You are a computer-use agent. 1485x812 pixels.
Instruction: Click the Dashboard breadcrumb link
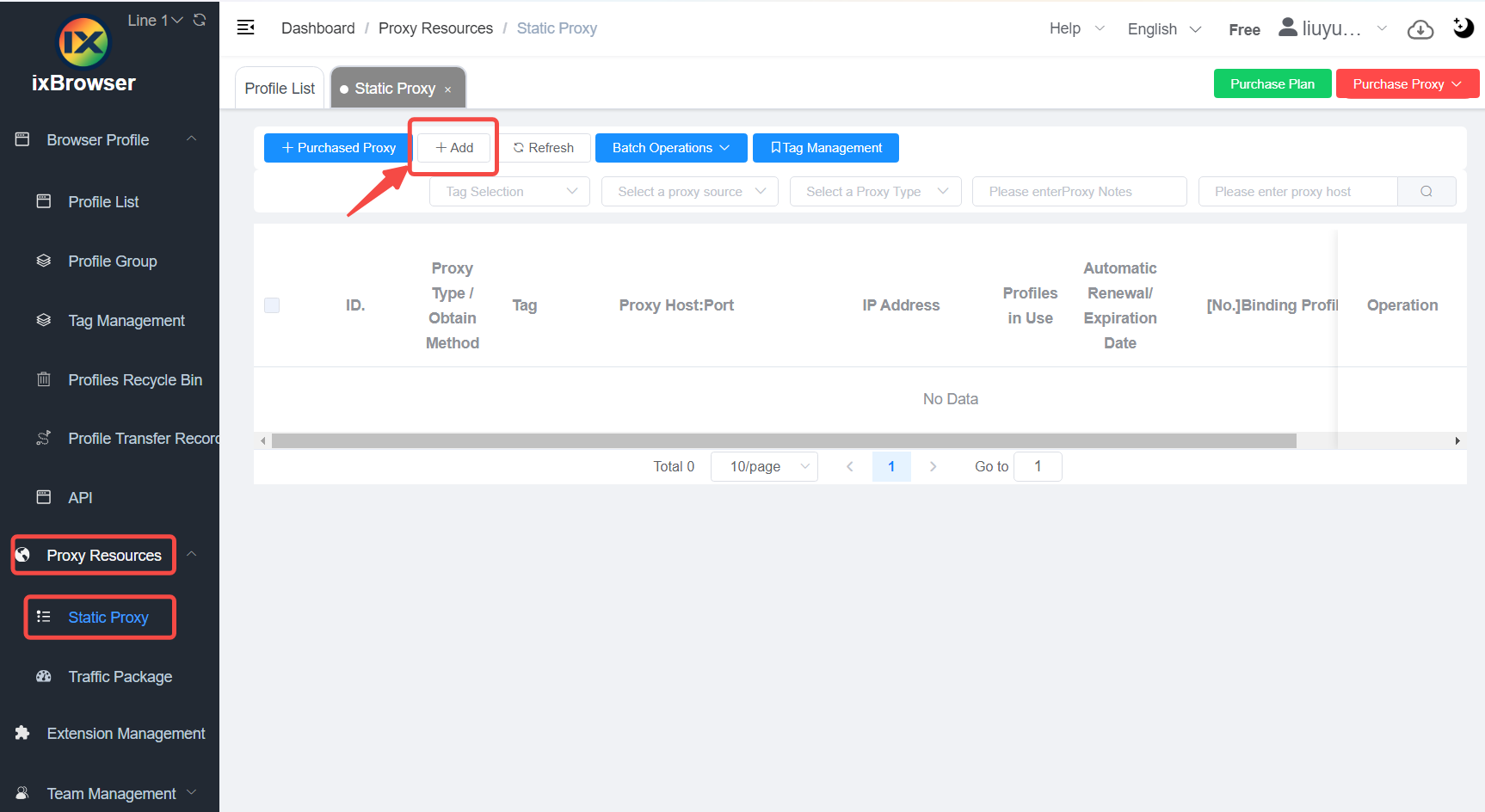[x=318, y=28]
